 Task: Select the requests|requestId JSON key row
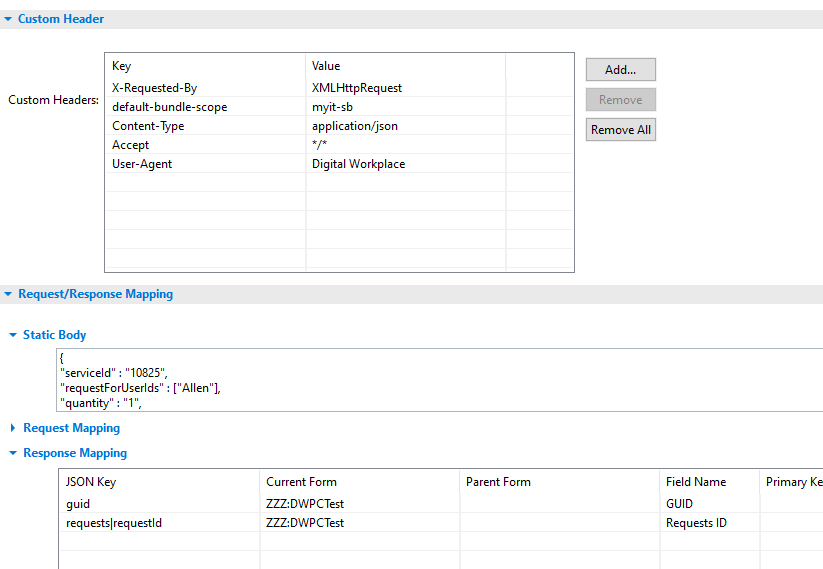(x=112, y=523)
